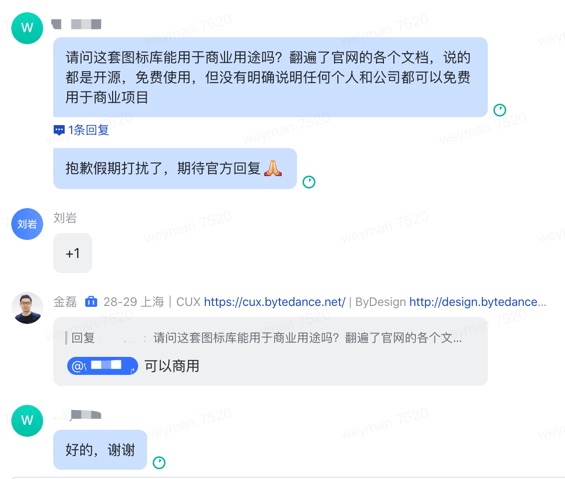Select the long question message about commercial use
The width and height of the screenshot is (565, 479).
pos(271,77)
